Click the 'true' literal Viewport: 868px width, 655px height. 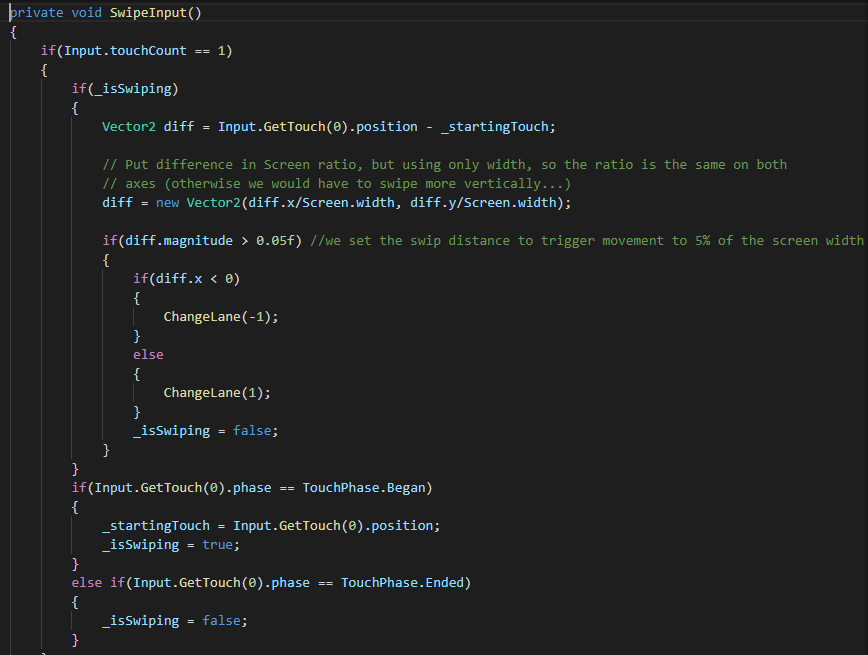point(217,545)
